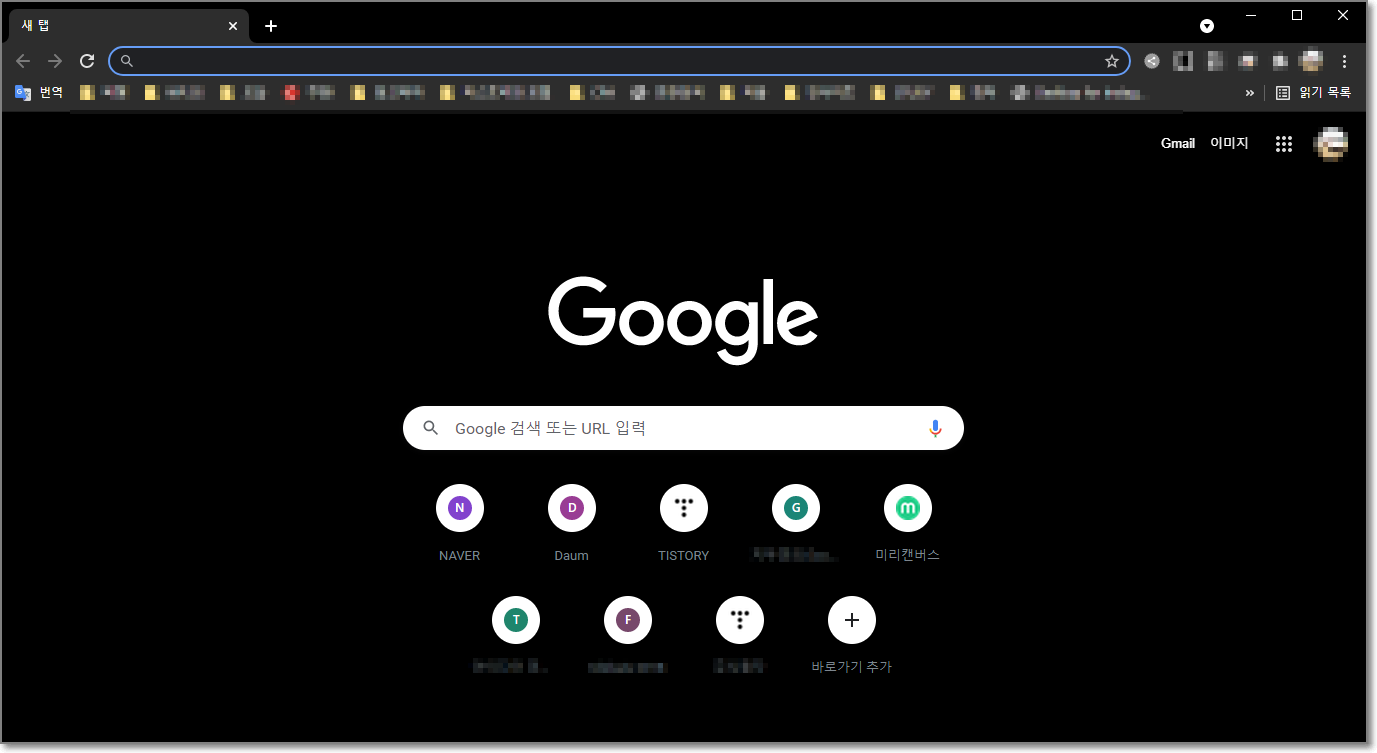The image size is (1377, 753).
Task: Open the shortcut labeled TISTORY
Action: pos(684,522)
